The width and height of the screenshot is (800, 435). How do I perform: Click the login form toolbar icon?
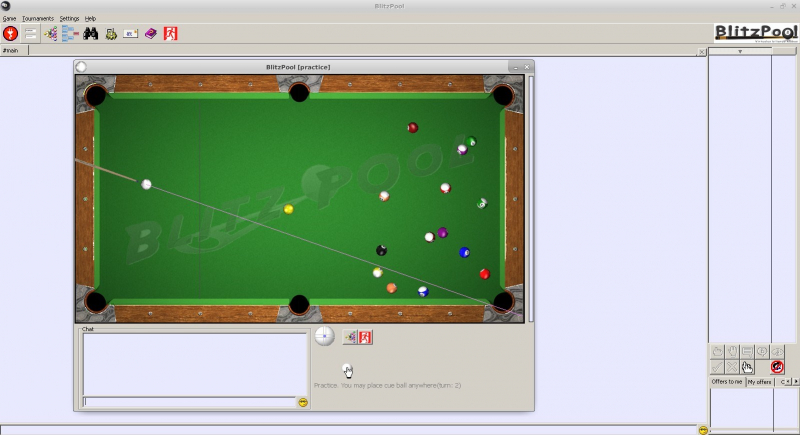[31, 34]
